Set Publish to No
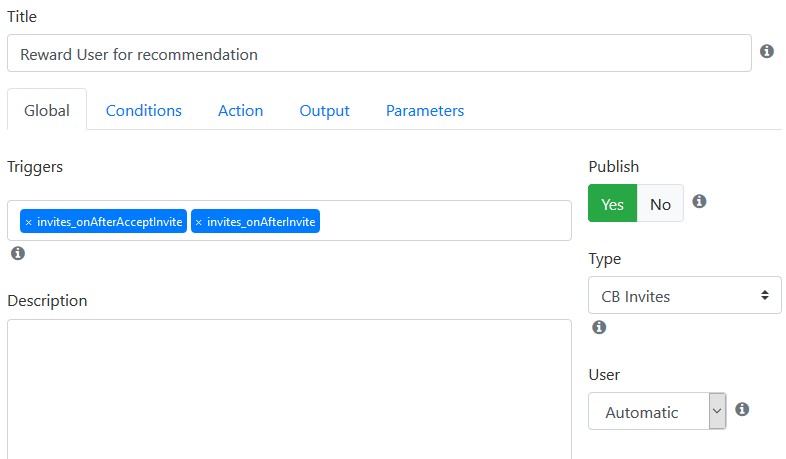 [660, 203]
